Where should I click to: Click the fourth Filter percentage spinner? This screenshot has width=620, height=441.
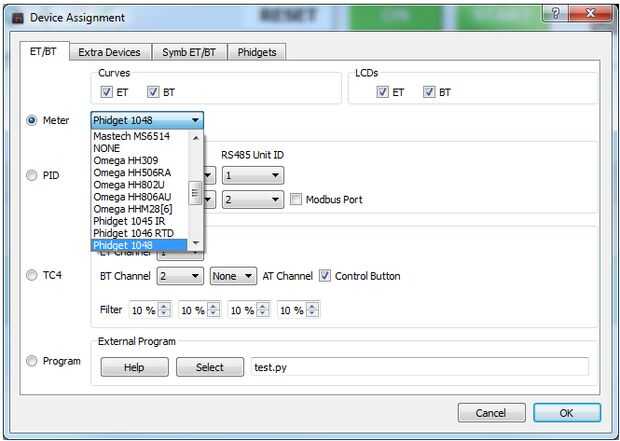(299, 310)
